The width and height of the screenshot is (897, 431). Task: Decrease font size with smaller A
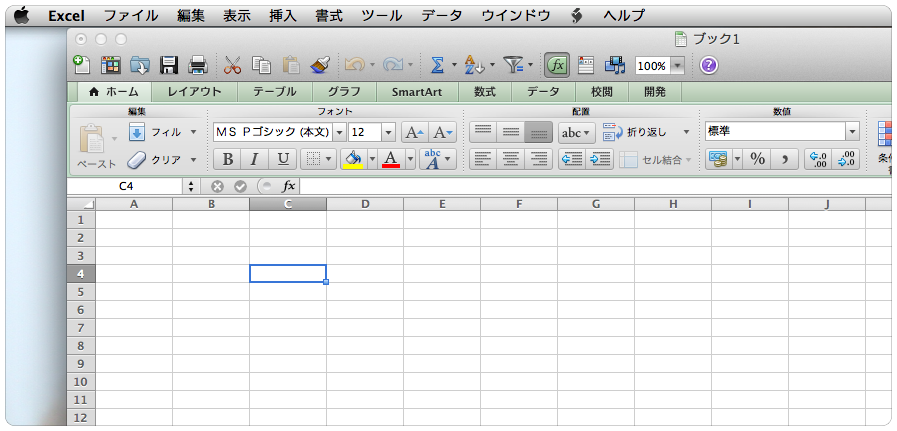pyautogui.click(x=443, y=132)
